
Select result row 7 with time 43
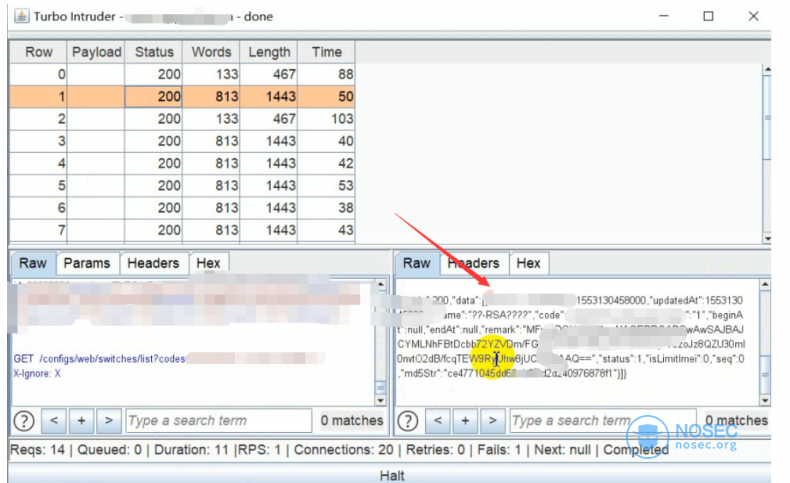click(182, 230)
